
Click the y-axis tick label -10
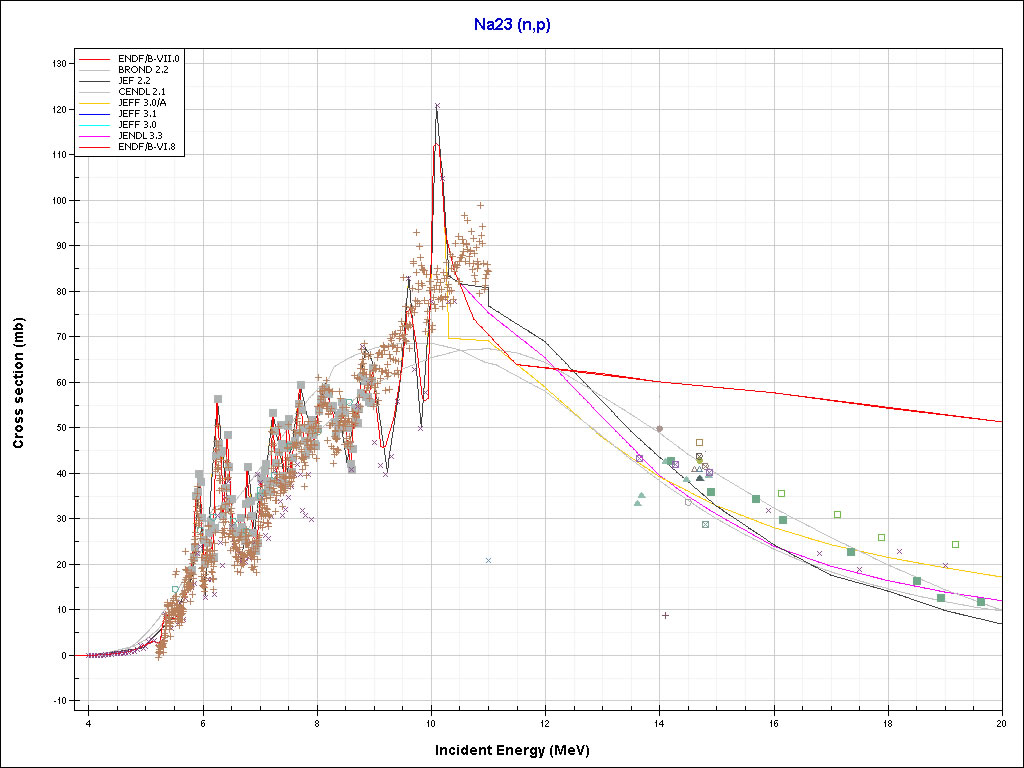59,701
